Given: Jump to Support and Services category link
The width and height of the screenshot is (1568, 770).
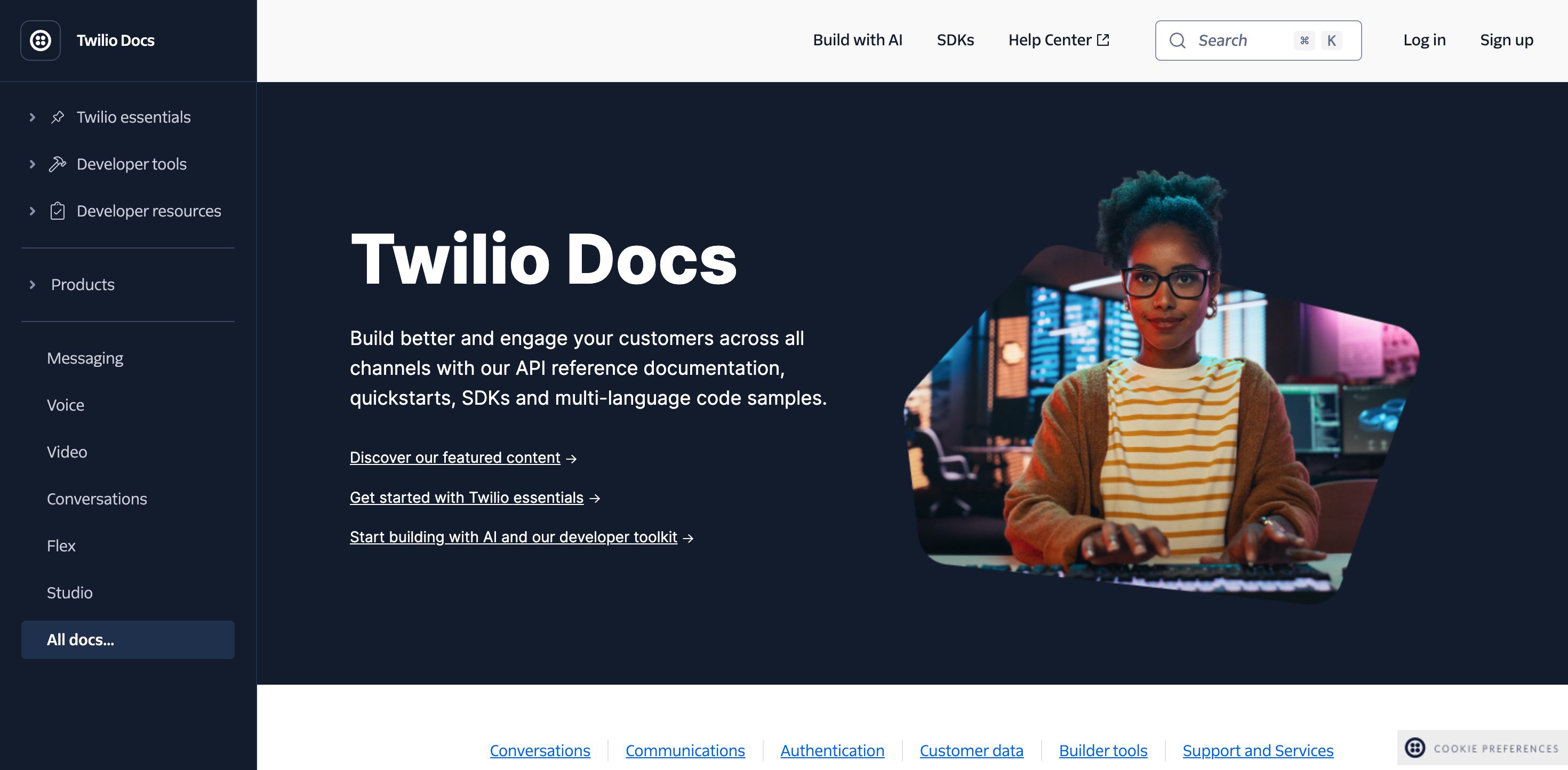Looking at the screenshot, I should coord(1258,750).
